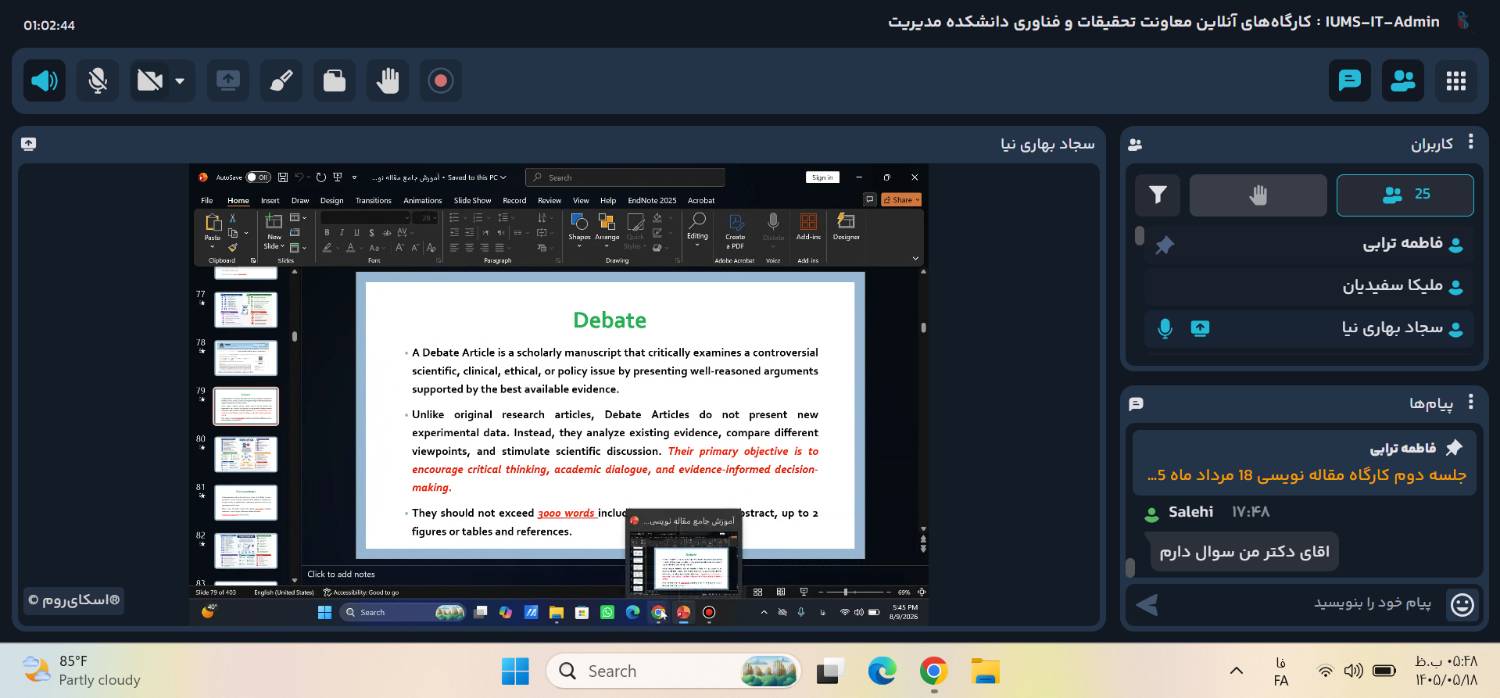Click the Paste button in the Clipboard group
The height and width of the screenshot is (698, 1500).
tap(212, 229)
